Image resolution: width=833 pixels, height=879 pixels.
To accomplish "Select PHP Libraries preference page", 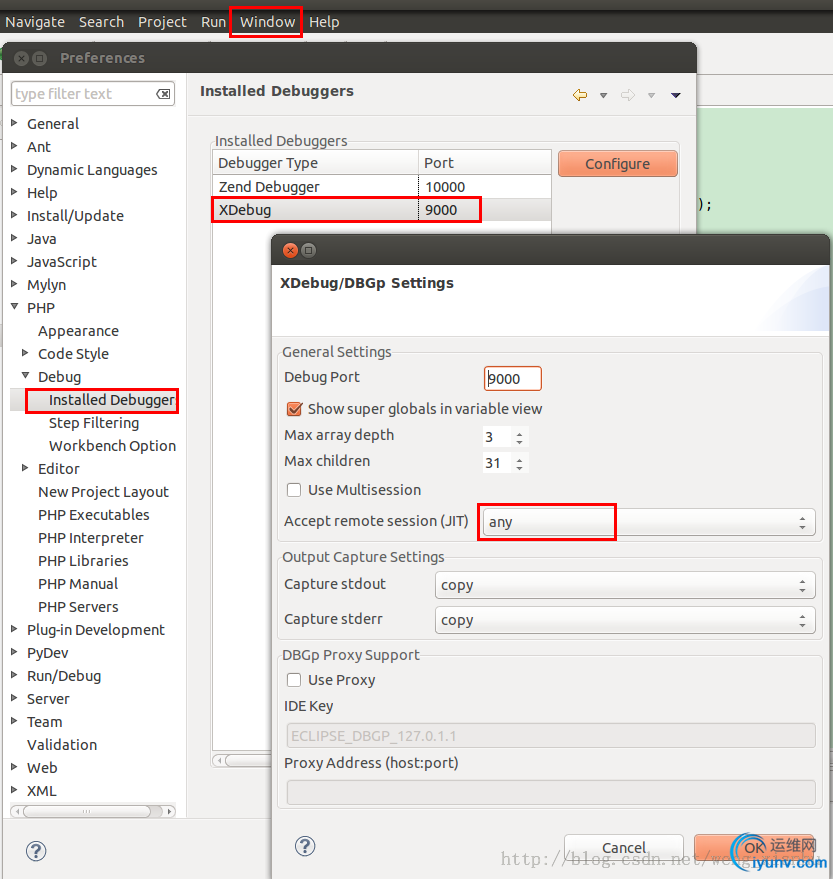I will point(83,561).
